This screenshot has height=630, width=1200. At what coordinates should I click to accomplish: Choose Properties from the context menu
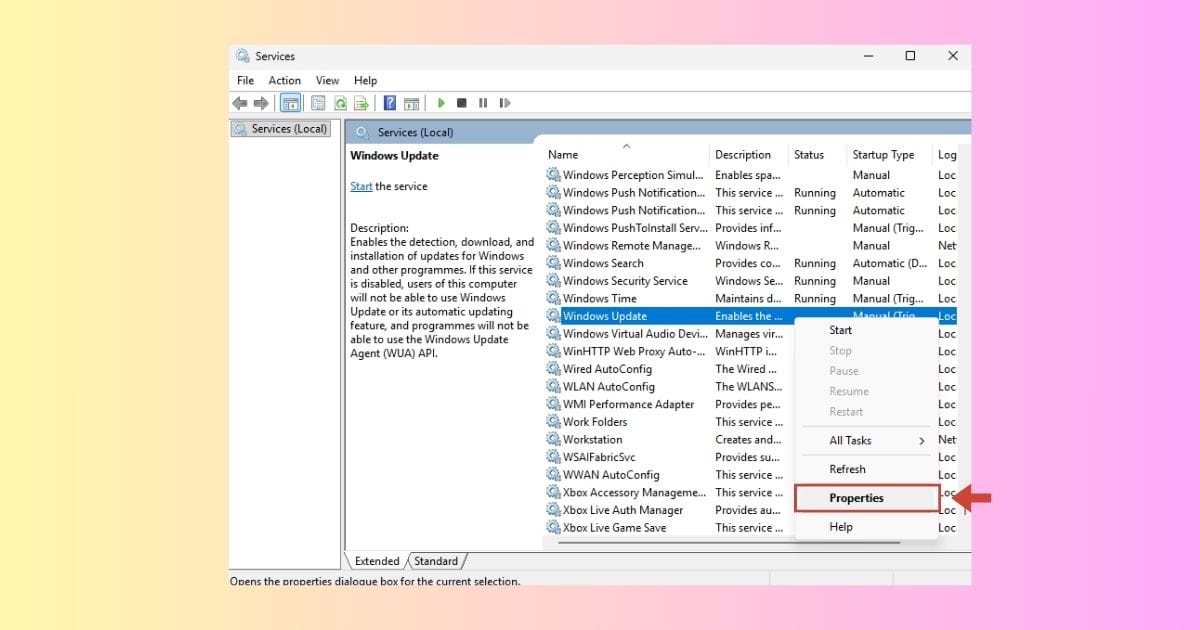(x=867, y=498)
